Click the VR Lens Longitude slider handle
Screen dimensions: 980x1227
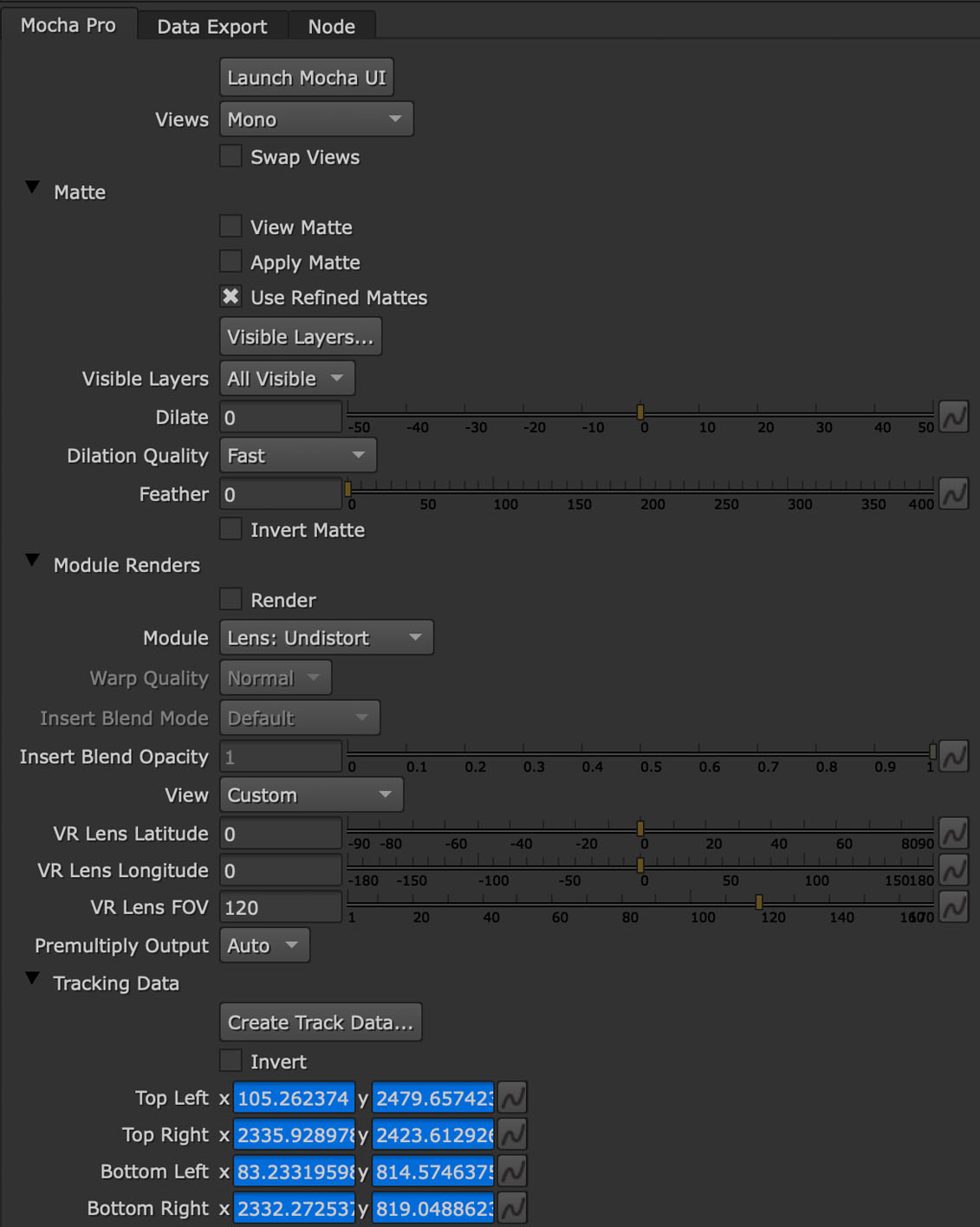pyautogui.click(x=640, y=865)
